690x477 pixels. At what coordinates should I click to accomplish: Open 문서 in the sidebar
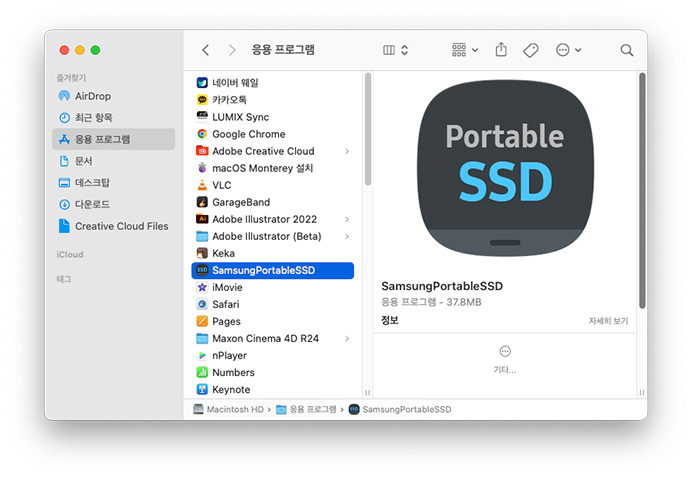[x=114, y=161]
